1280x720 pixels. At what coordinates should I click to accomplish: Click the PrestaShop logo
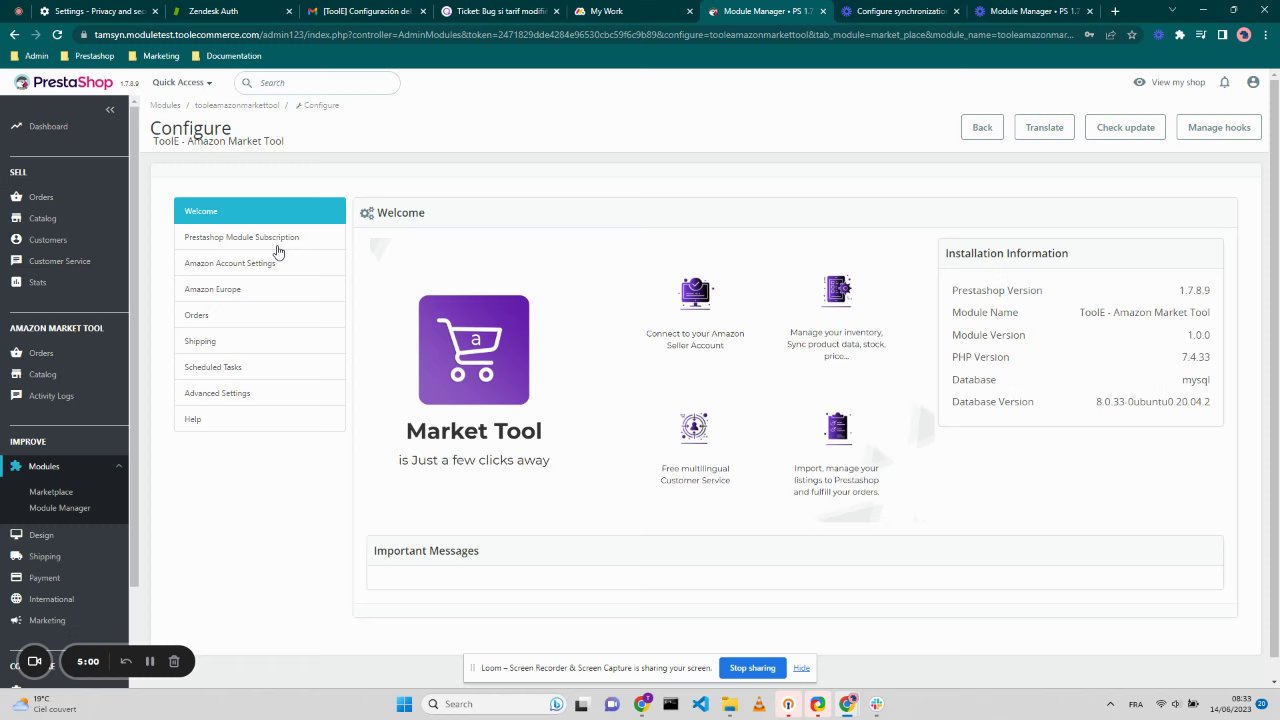pos(63,82)
